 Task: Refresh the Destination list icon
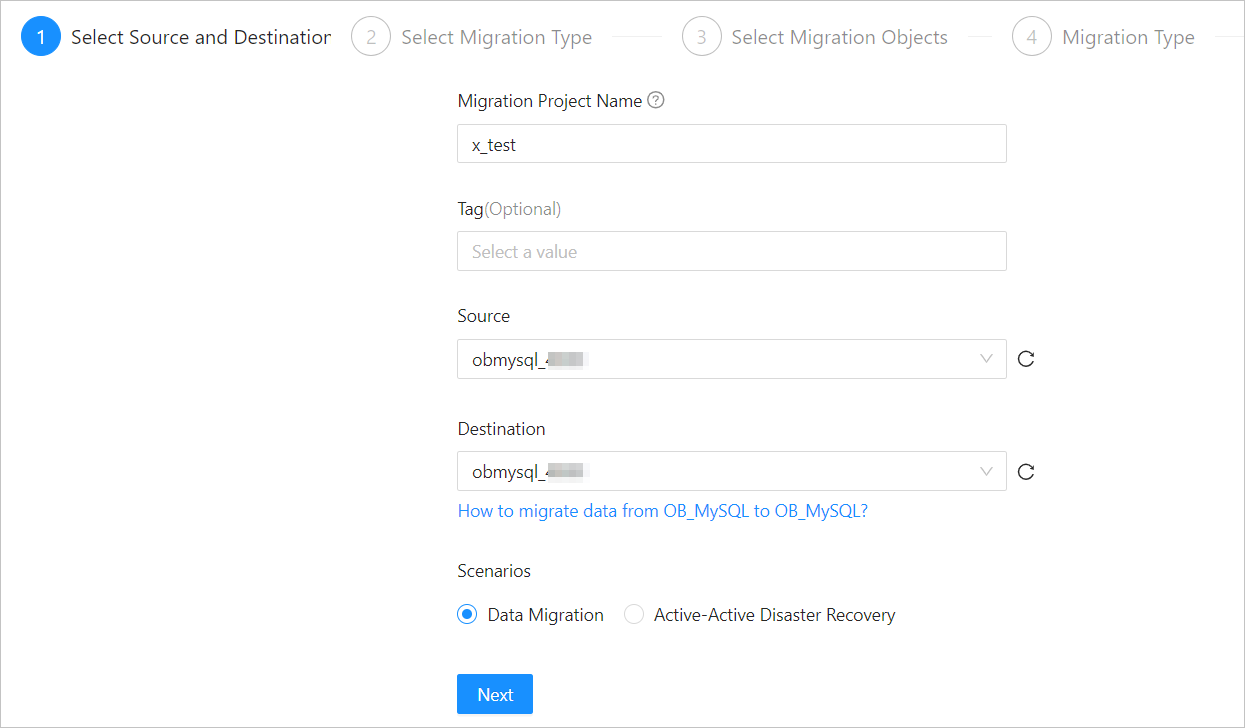click(x=1025, y=471)
